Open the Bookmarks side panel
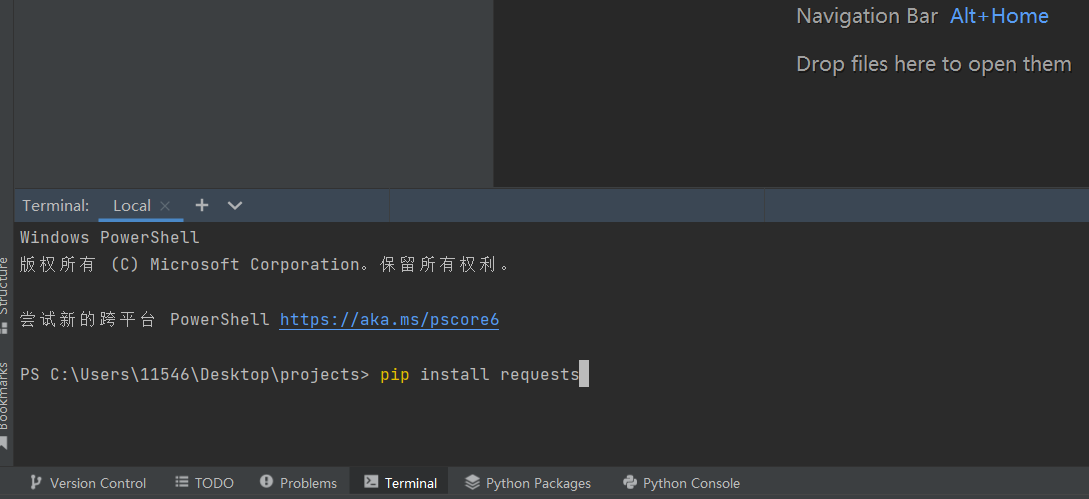The height and width of the screenshot is (499, 1089). coord(5,404)
